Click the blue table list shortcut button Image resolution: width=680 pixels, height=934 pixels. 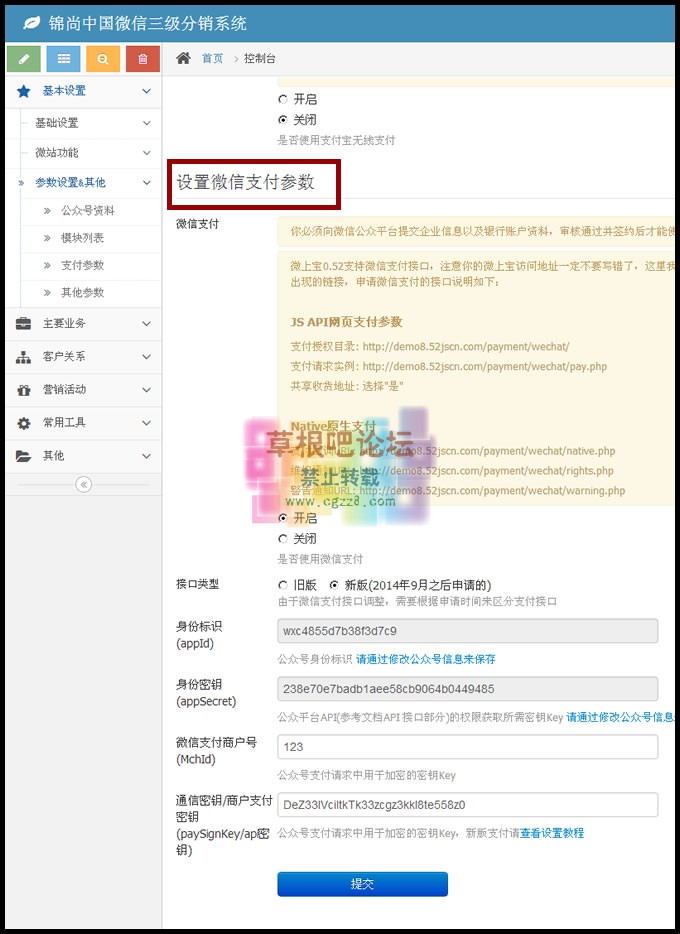pyautogui.click(x=64, y=59)
